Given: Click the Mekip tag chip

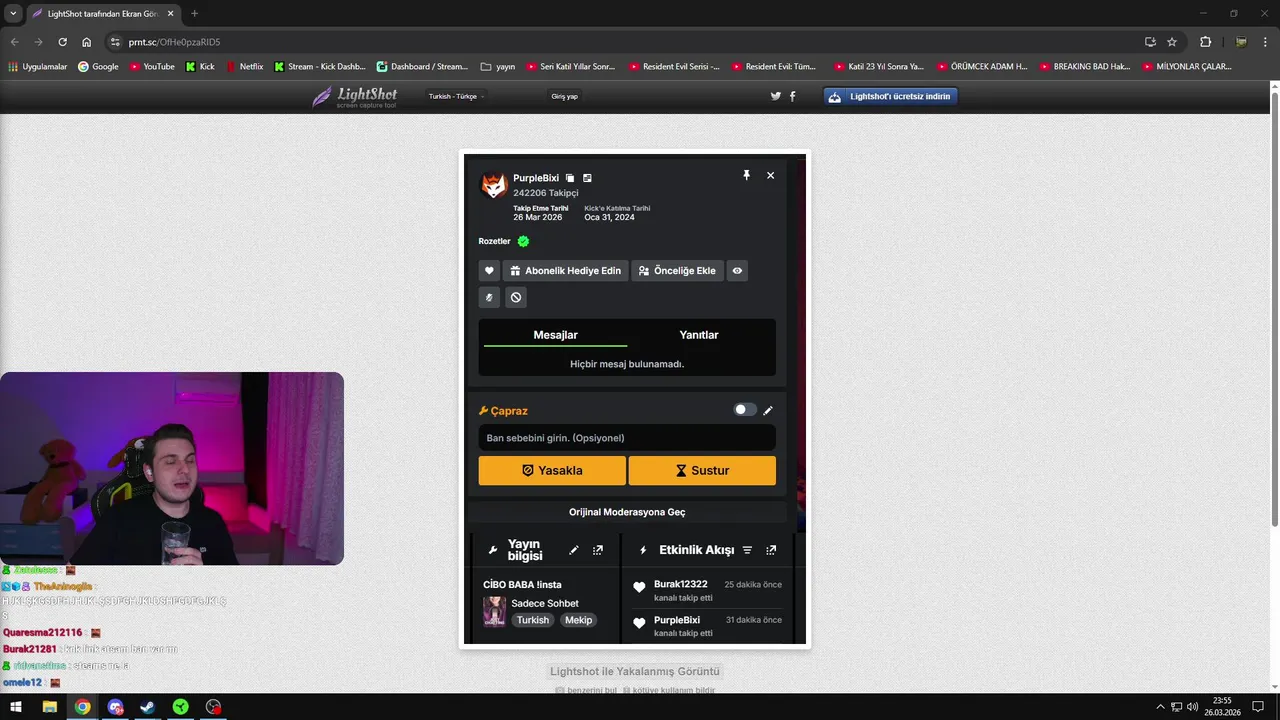Looking at the screenshot, I should click(578, 620).
